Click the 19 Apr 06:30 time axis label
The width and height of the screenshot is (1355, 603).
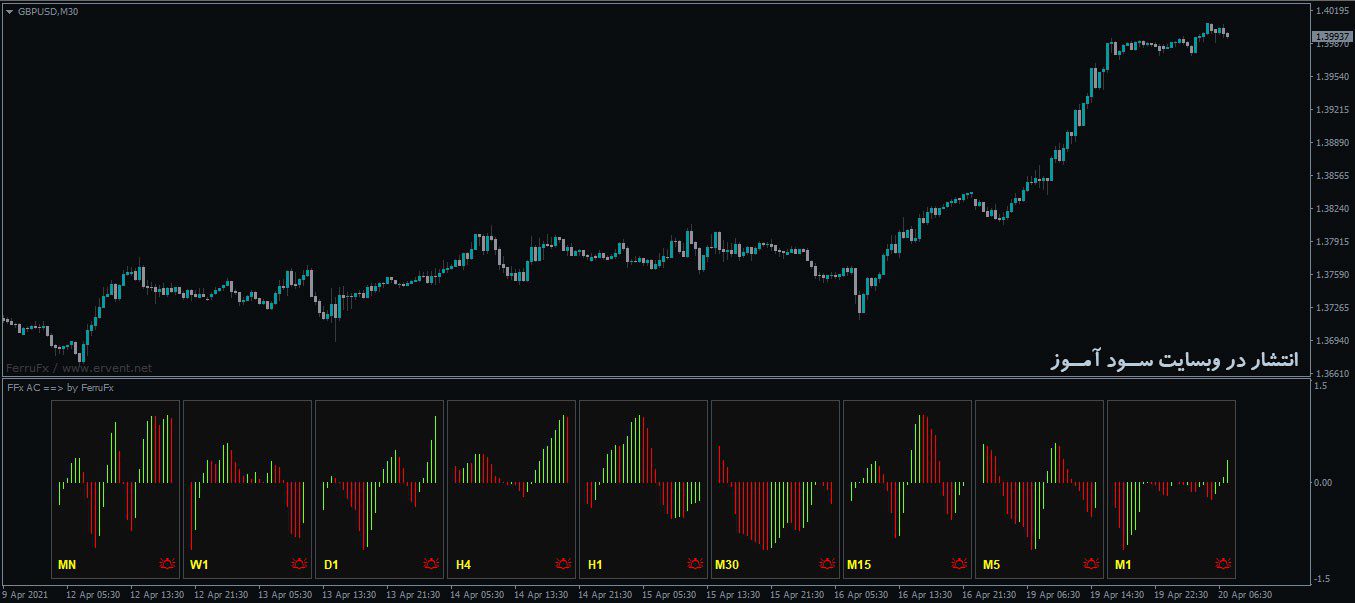[x=1053, y=594]
